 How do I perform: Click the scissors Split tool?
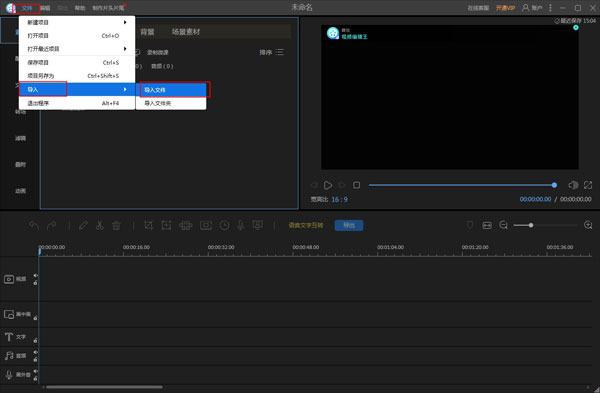tap(100, 225)
